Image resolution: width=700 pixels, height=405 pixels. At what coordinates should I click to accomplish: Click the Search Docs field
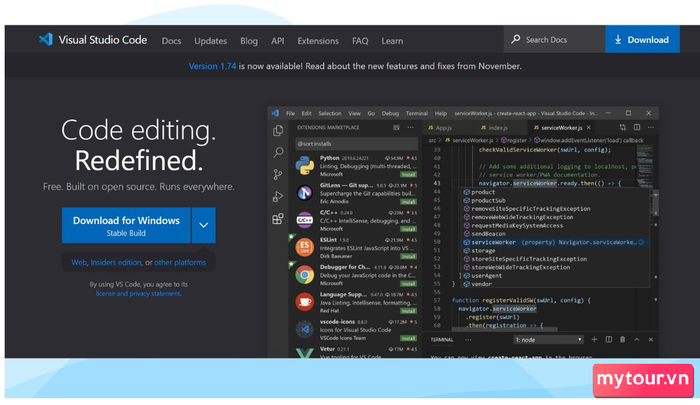(x=554, y=39)
